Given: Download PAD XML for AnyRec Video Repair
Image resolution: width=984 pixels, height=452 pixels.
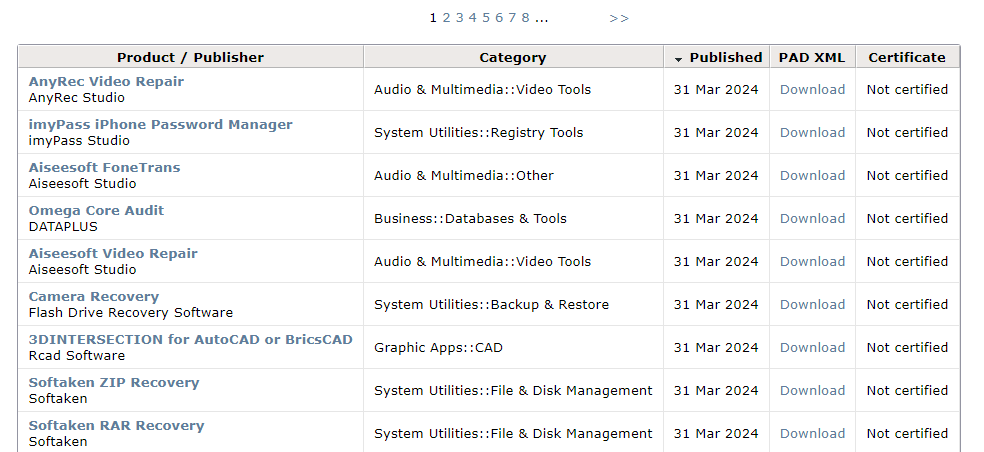Looking at the screenshot, I should (812, 90).
